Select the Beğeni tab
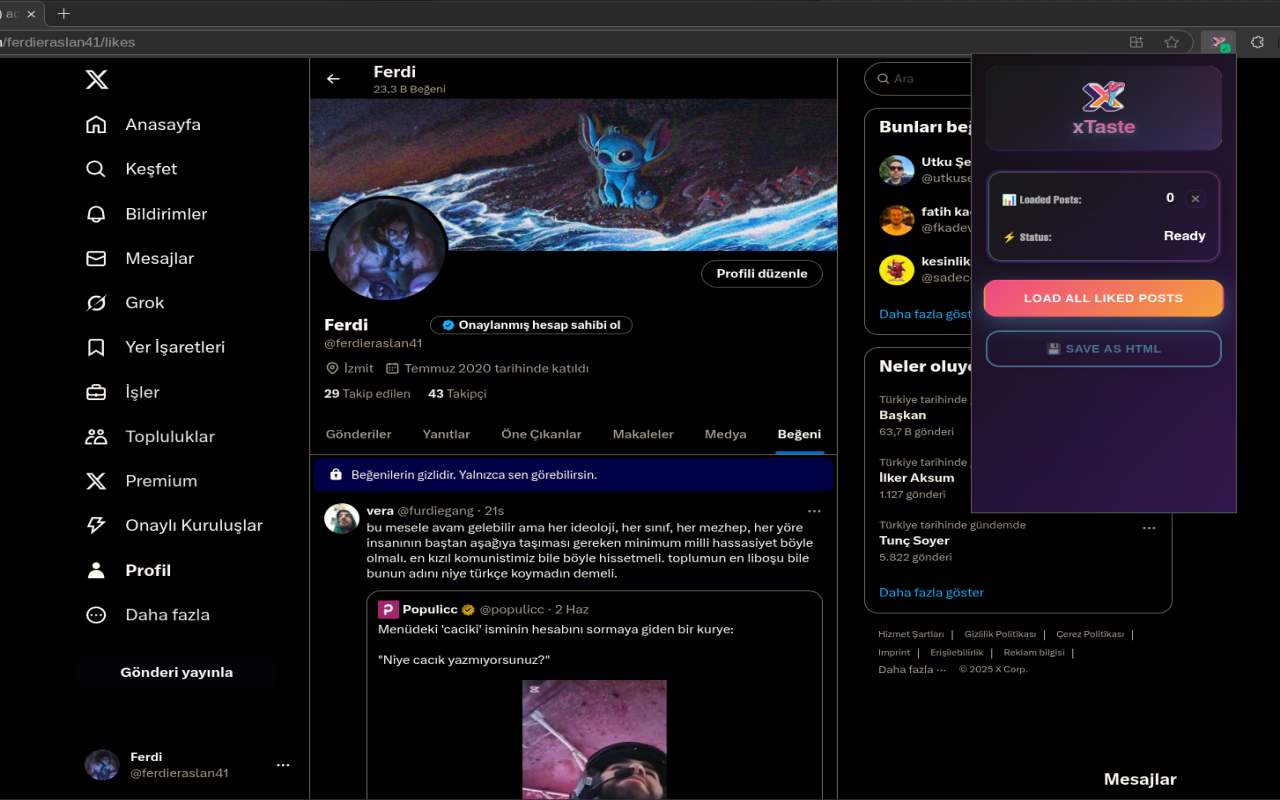Viewport: 1280px width, 800px height. point(799,434)
